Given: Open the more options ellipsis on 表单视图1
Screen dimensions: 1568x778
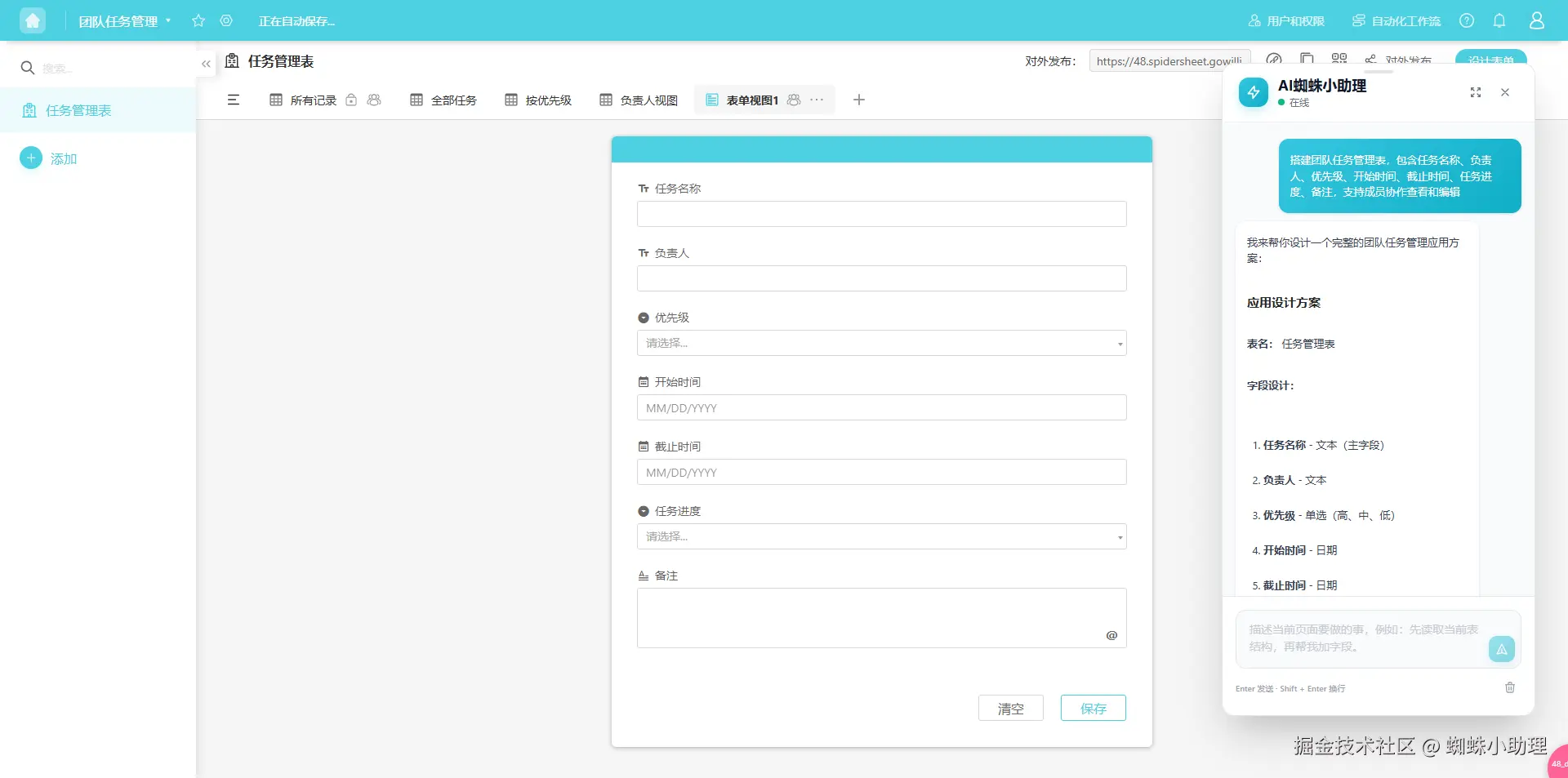Looking at the screenshot, I should [817, 100].
